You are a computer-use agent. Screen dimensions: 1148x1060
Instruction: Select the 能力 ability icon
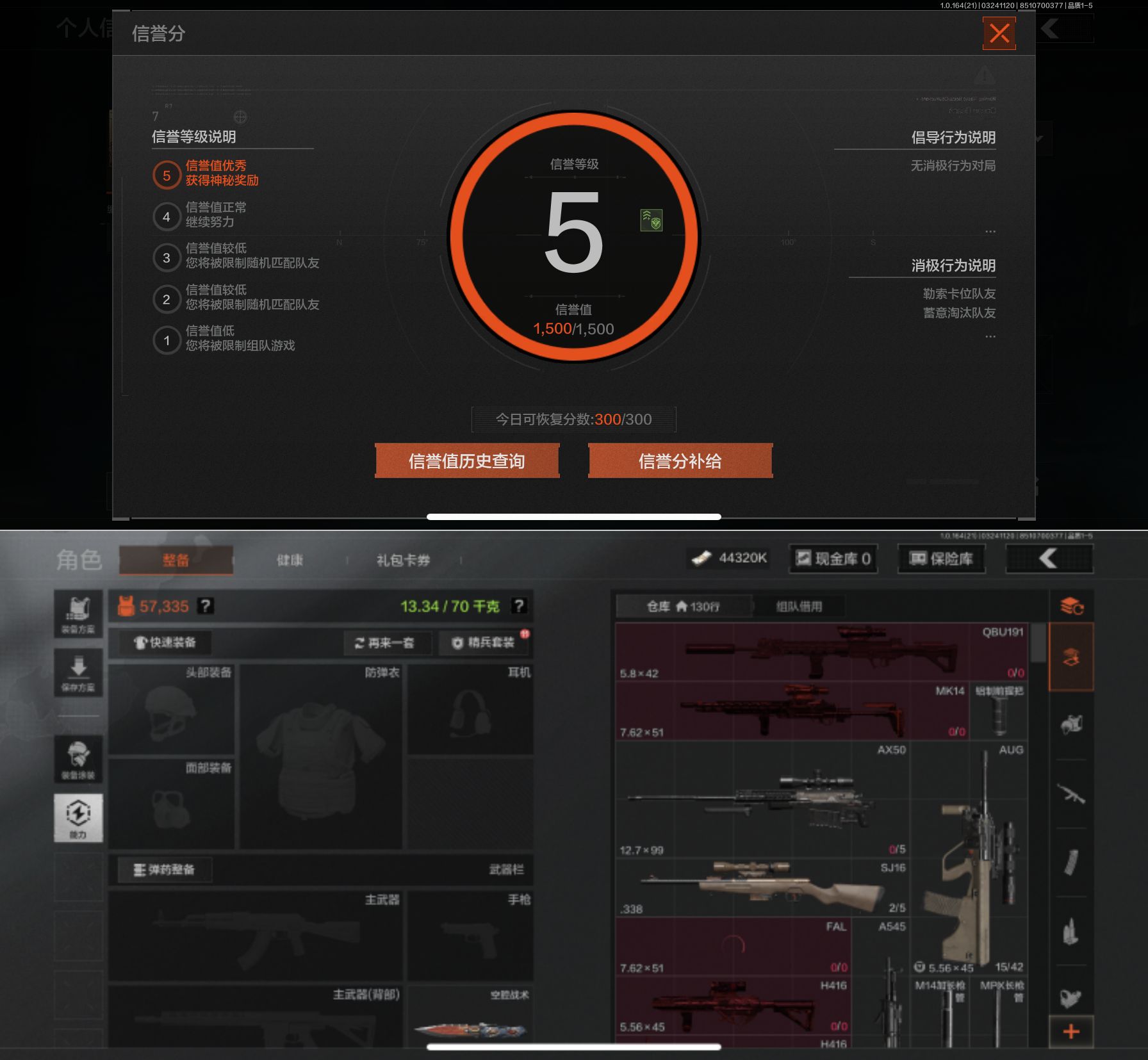(x=78, y=818)
